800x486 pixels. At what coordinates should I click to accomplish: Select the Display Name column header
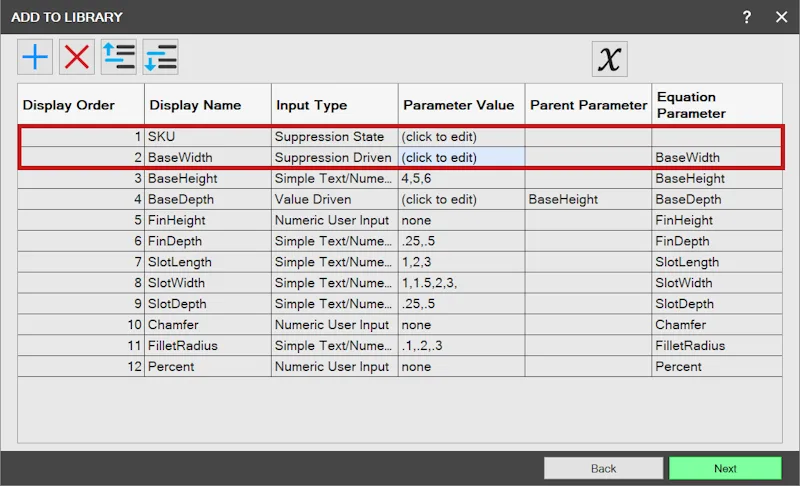(208, 105)
